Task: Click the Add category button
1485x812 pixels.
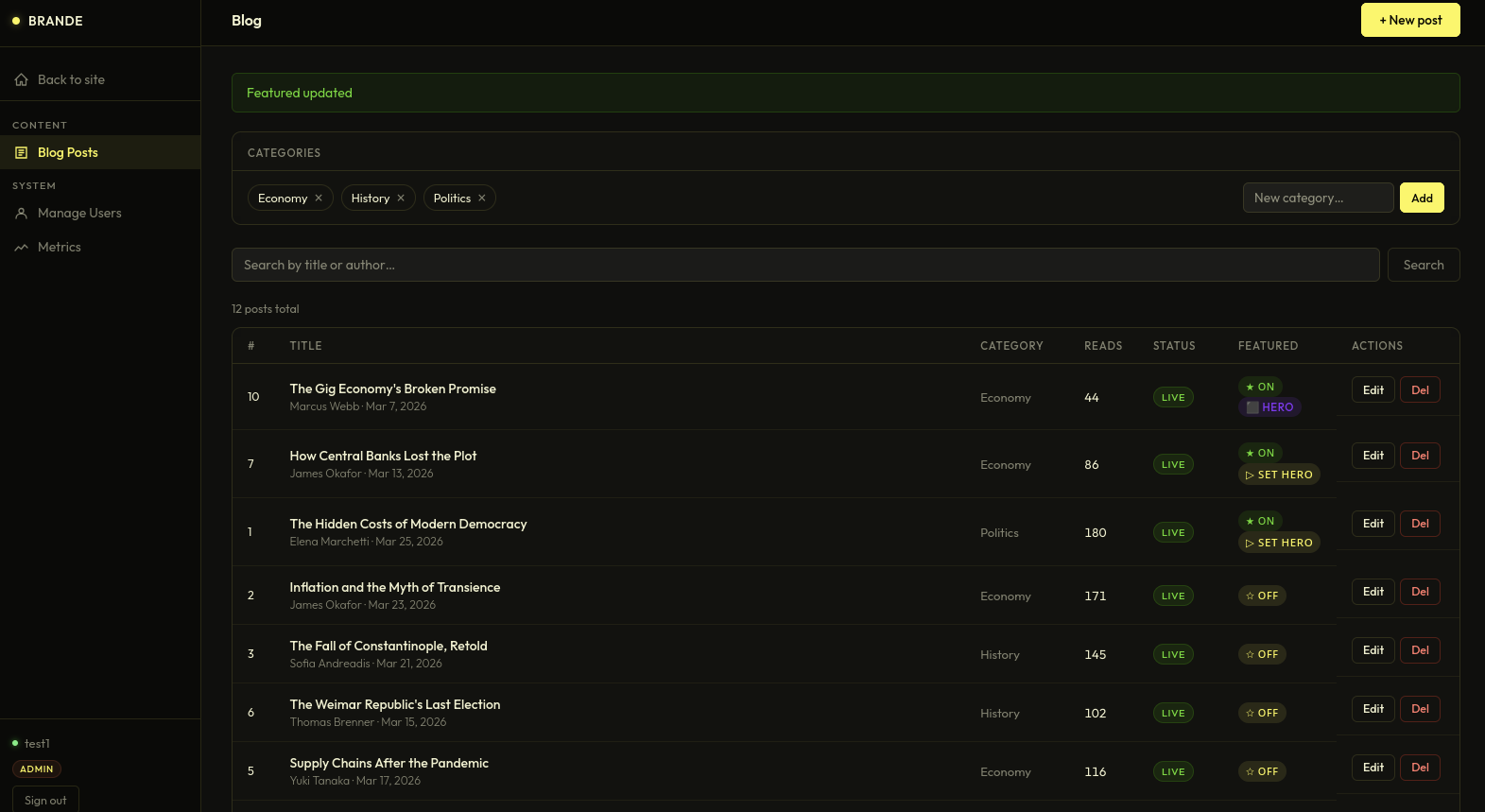Action: click(1421, 199)
